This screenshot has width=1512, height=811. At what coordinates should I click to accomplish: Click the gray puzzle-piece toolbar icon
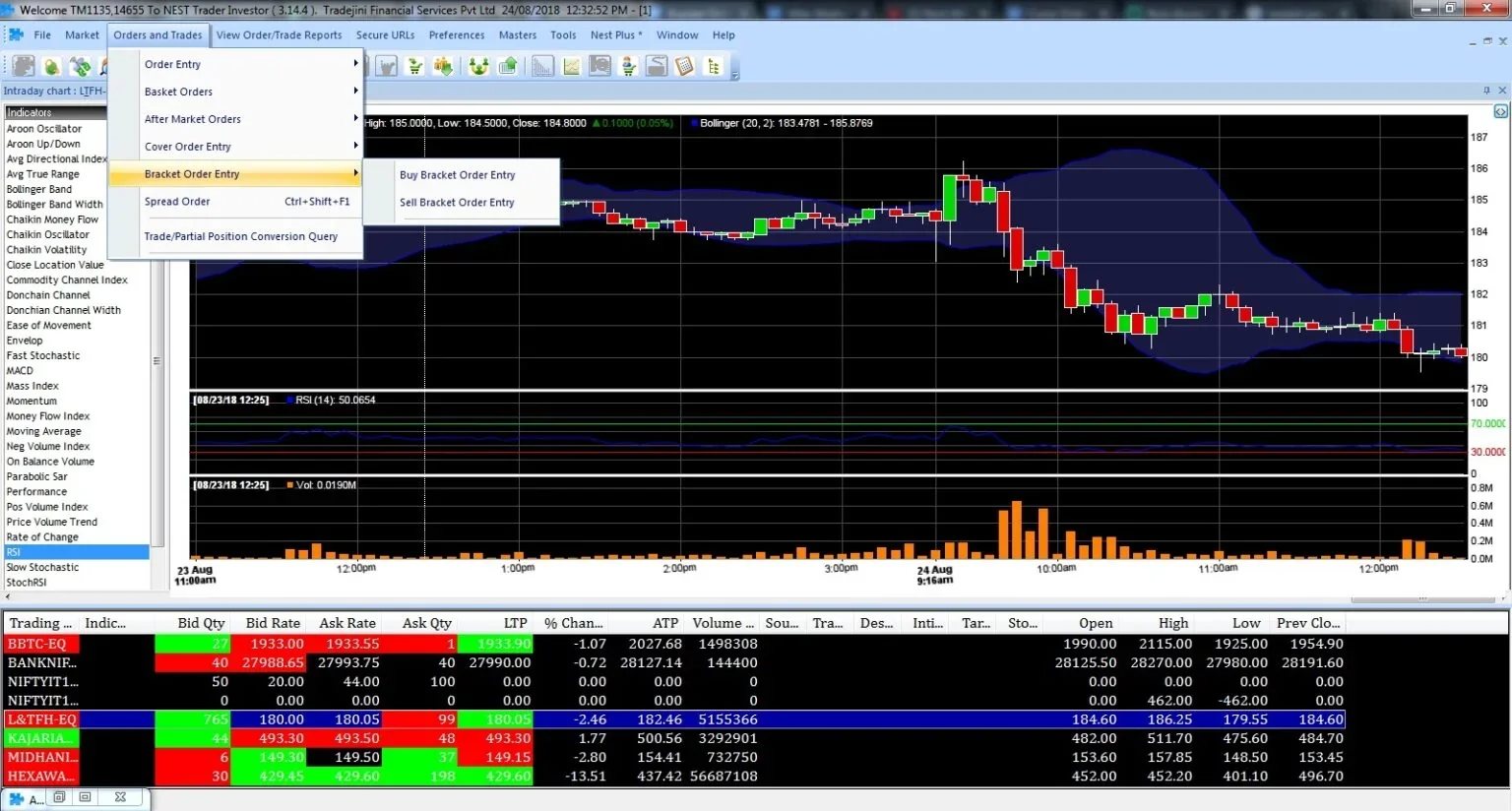[24, 66]
